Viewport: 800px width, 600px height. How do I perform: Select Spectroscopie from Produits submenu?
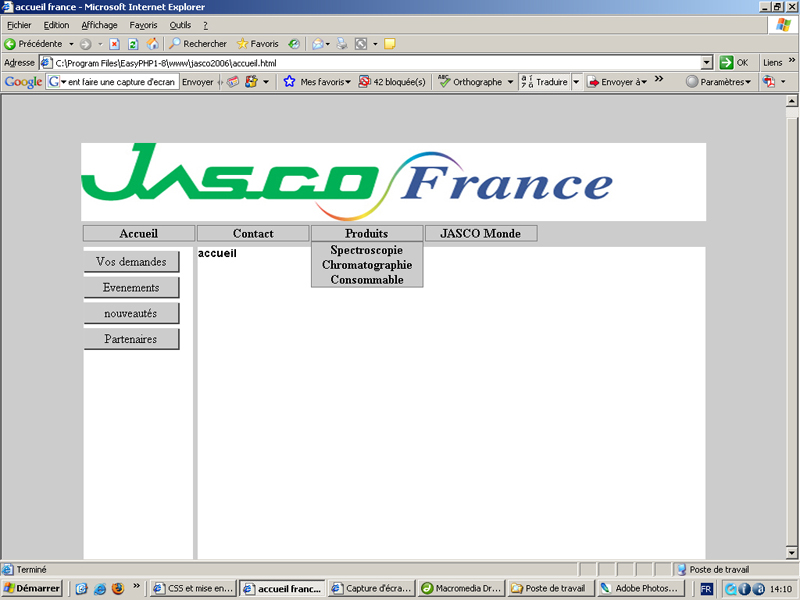coord(367,250)
